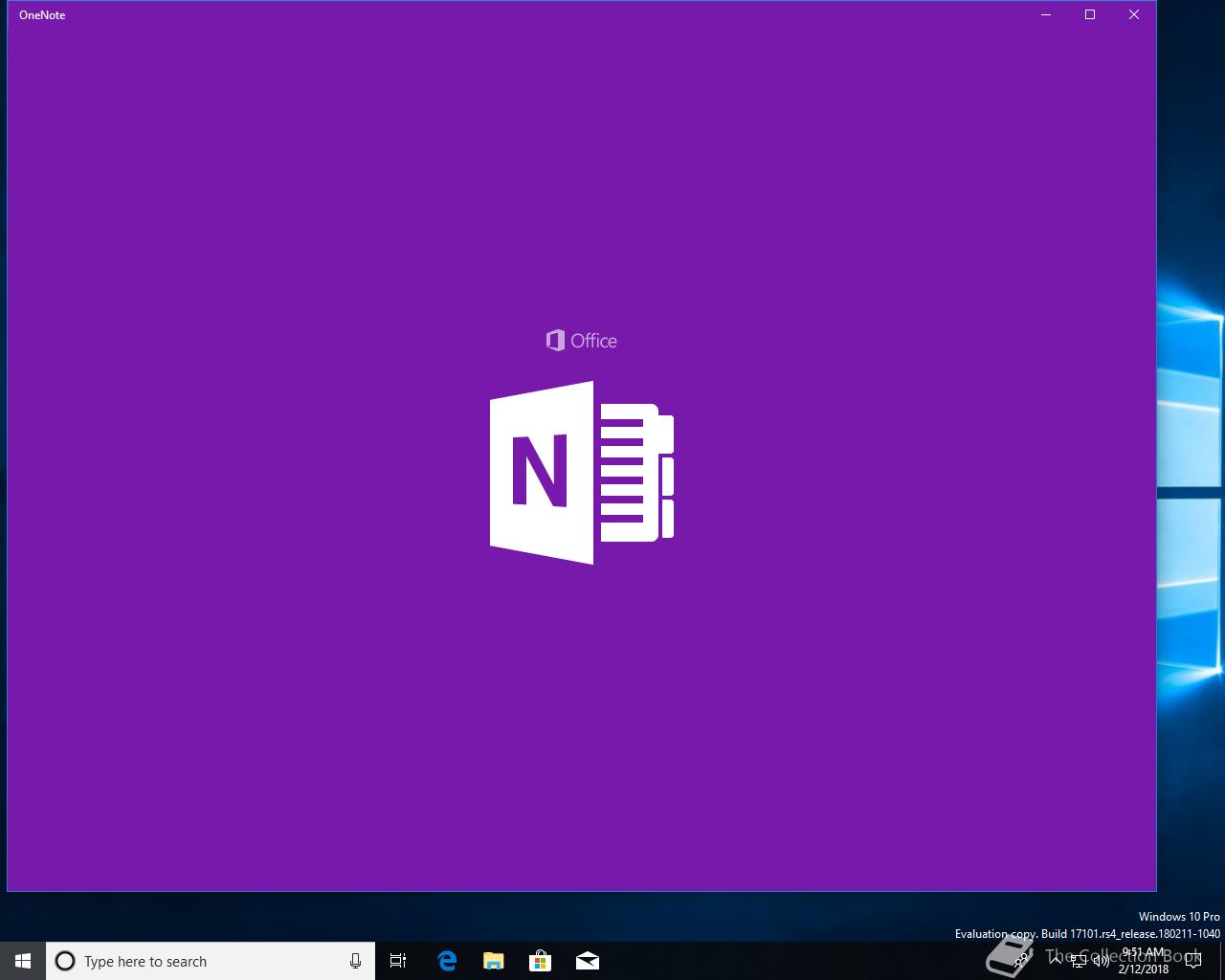The image size is (1225, 980).
Task: Click the 'Type here to search' box
Action: 211,961
